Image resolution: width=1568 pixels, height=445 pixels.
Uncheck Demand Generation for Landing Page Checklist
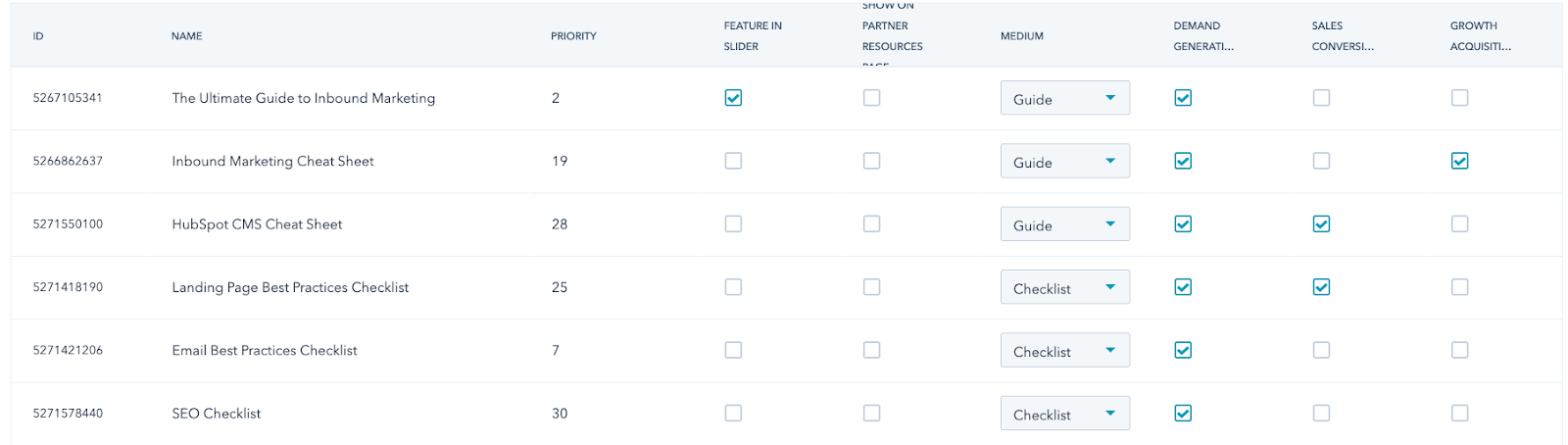coord(1183,287)
